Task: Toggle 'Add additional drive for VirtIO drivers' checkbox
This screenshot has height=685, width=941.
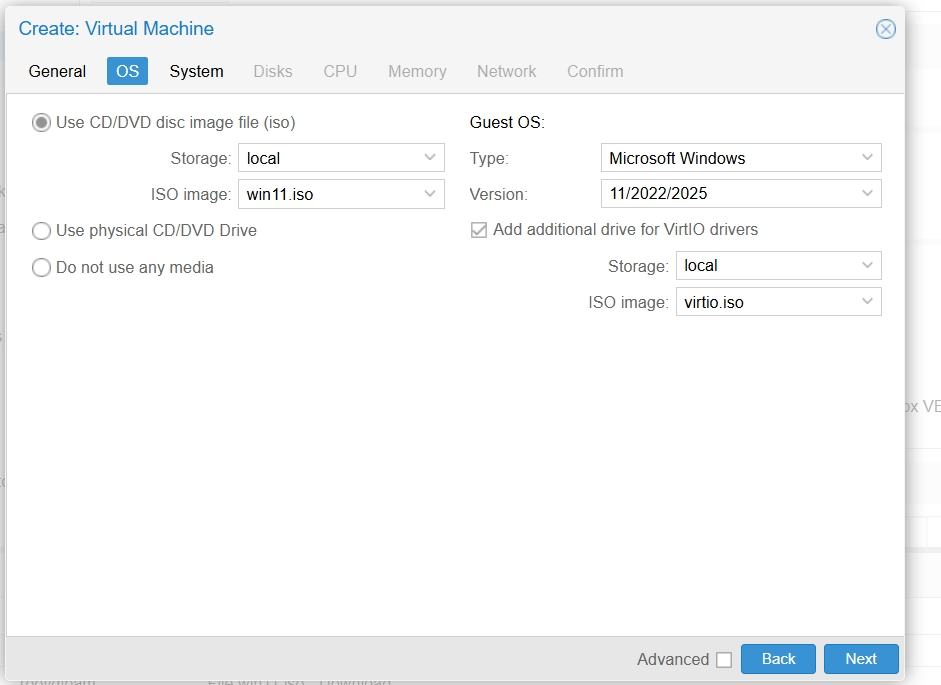Action: (x=479, y=230)
